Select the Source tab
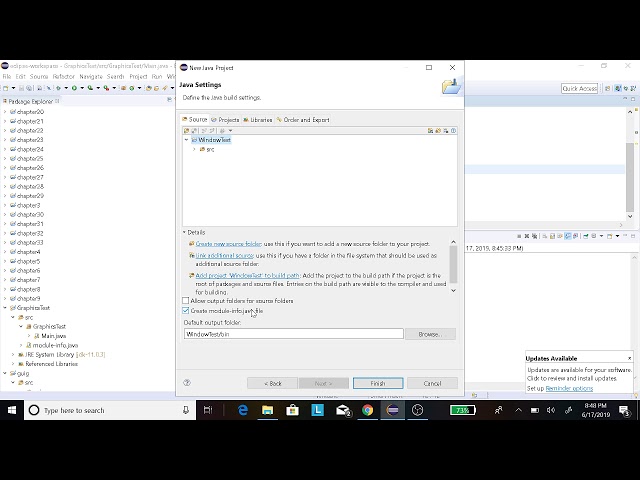 pyautogui.click(x=195, y=119)
